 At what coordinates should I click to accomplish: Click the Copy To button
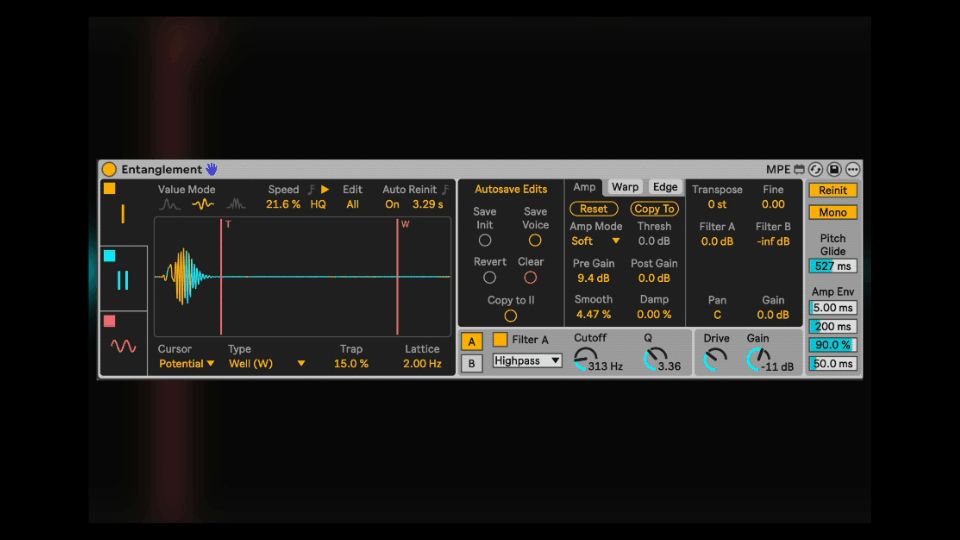click(654, 209)
